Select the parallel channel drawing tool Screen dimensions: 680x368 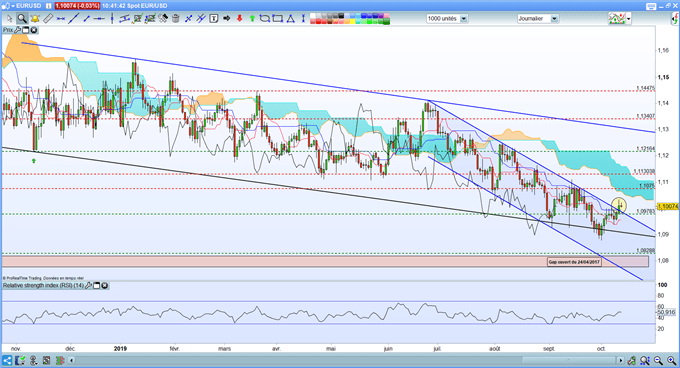pyautogui.click(x=124, y=19)
